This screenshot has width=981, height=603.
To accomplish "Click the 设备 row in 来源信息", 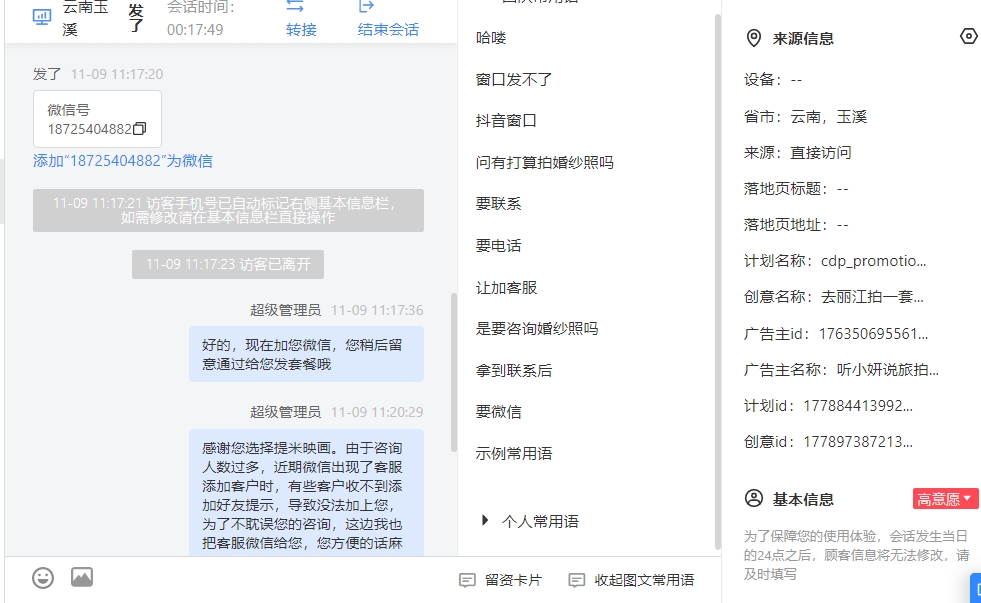I will pyautogui.click(x=773, y=79).
